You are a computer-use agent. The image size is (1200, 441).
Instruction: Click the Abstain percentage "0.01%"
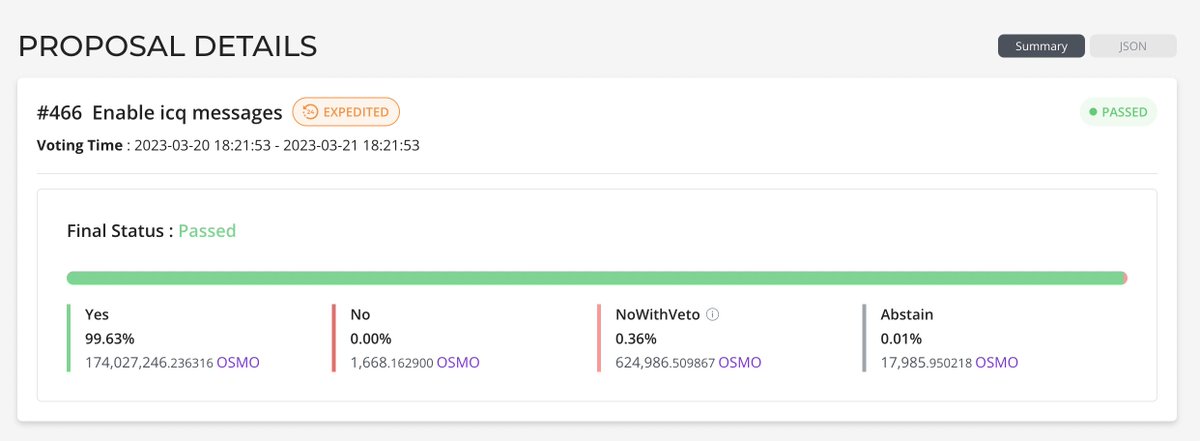tap(901, 338)
